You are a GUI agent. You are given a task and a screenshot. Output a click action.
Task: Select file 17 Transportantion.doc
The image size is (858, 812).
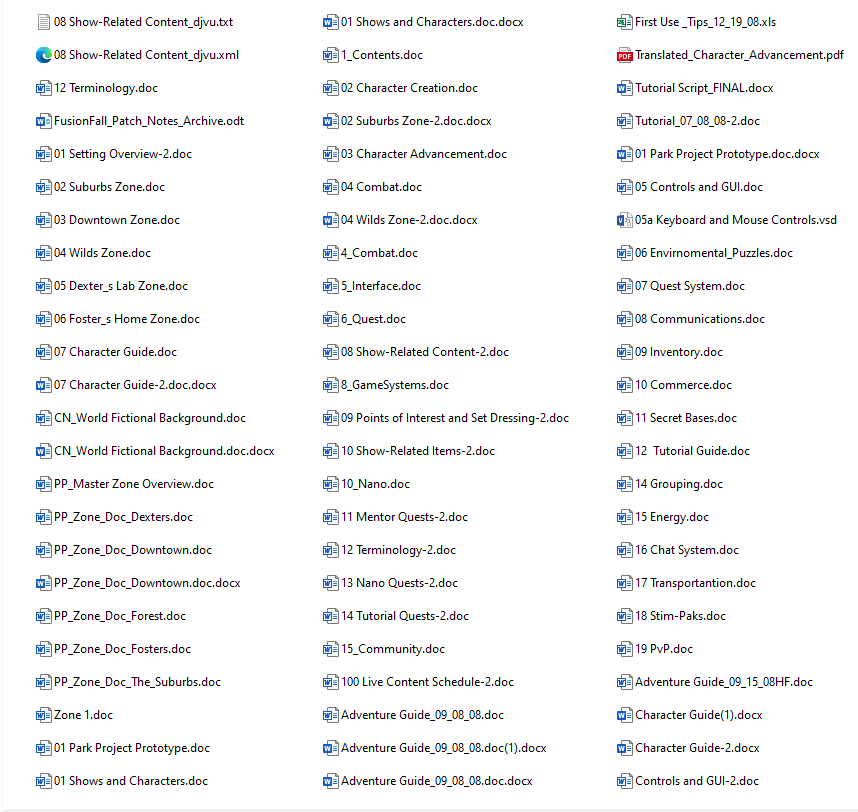click(686, 583)
